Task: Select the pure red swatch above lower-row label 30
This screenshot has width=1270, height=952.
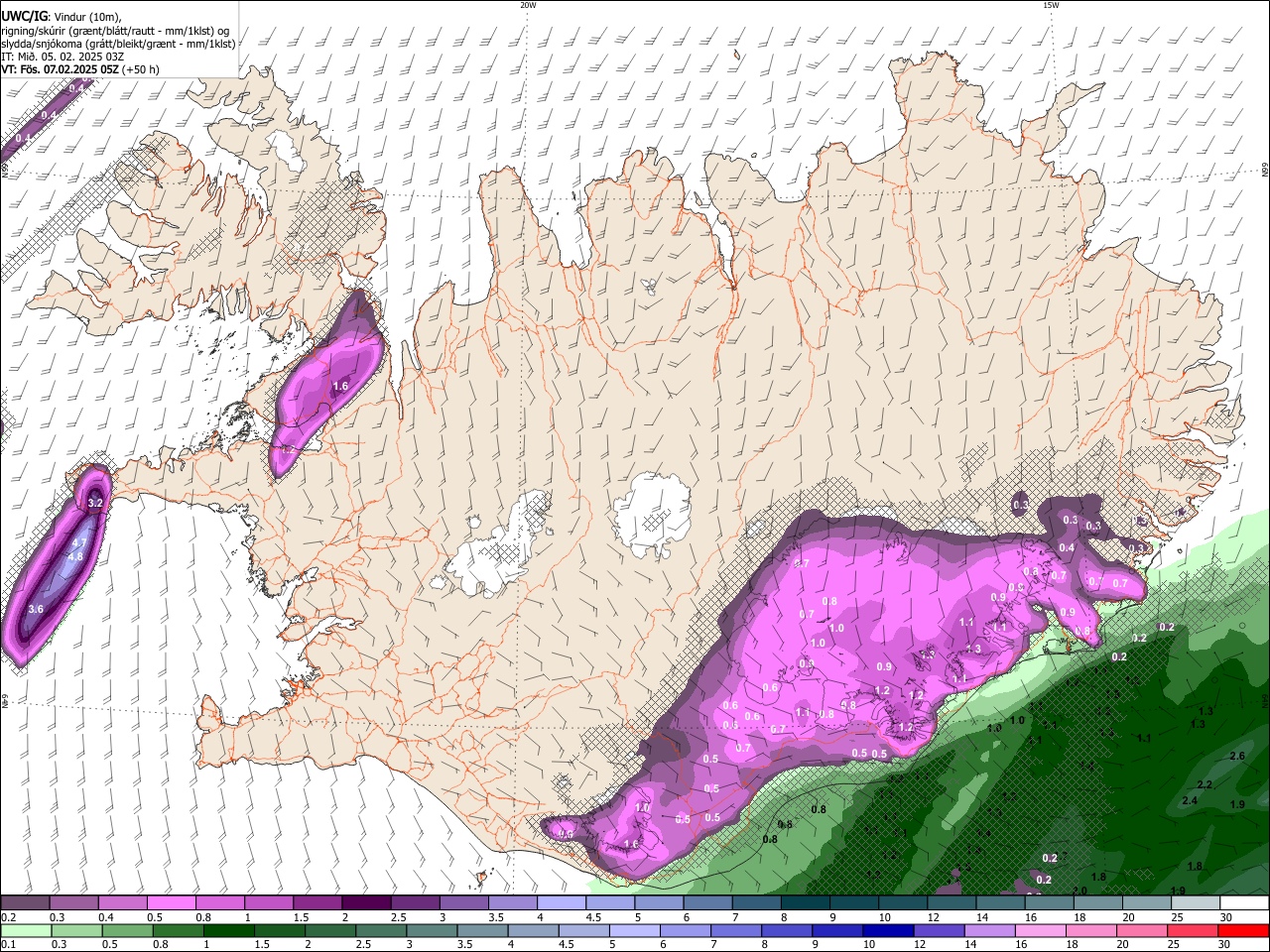Action: tap(1242, 930)
